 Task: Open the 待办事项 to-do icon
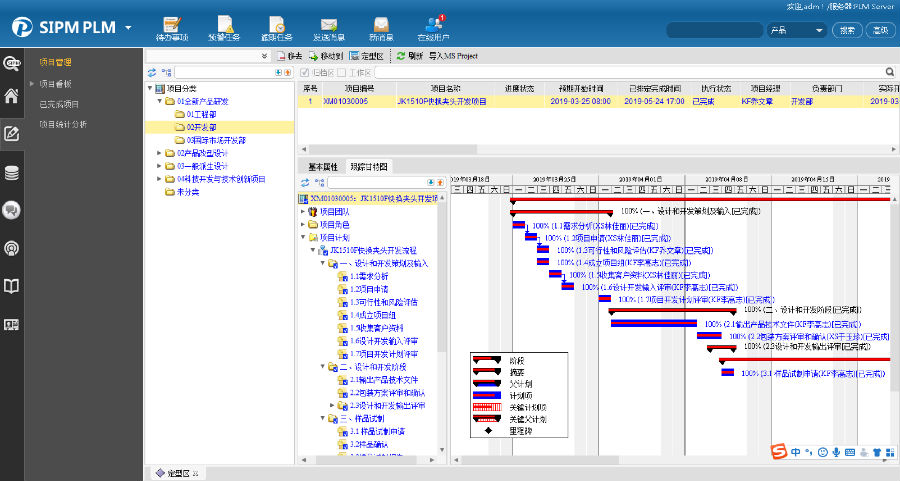click(172, 24)
